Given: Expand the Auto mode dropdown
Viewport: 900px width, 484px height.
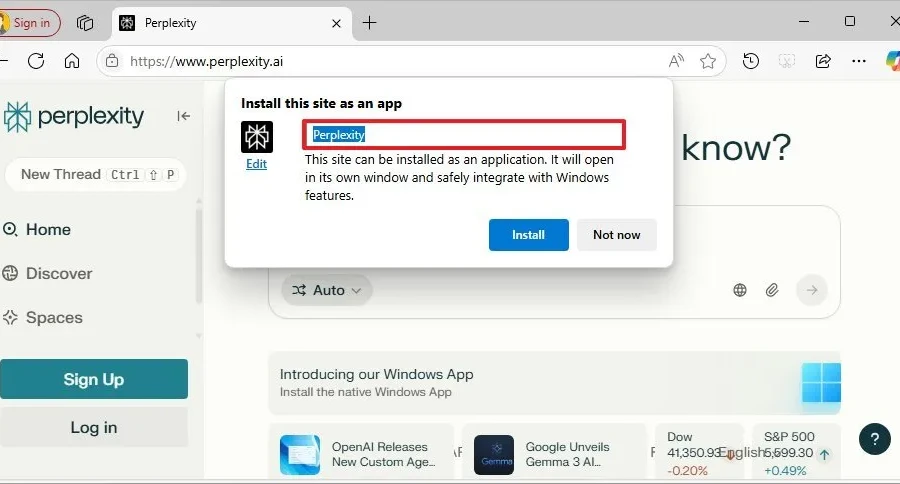Looking at the screenshot, I should [x=327, y=291].
